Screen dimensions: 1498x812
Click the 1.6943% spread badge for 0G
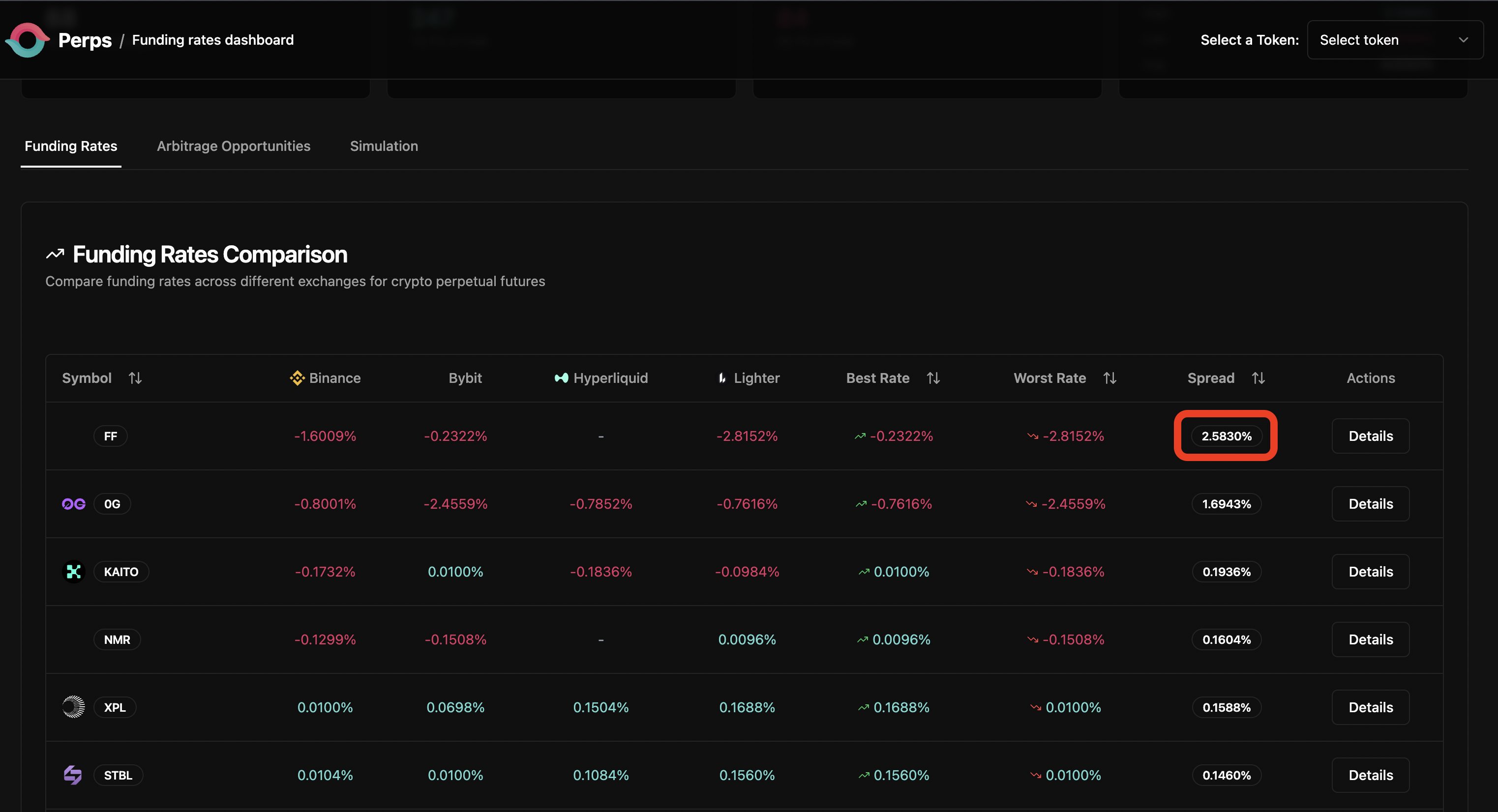1226,504
